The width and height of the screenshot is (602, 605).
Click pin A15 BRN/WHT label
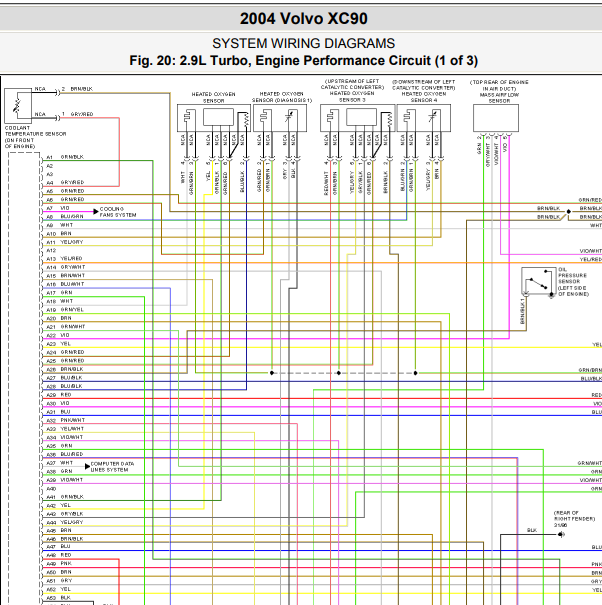[x=66, y=275]
